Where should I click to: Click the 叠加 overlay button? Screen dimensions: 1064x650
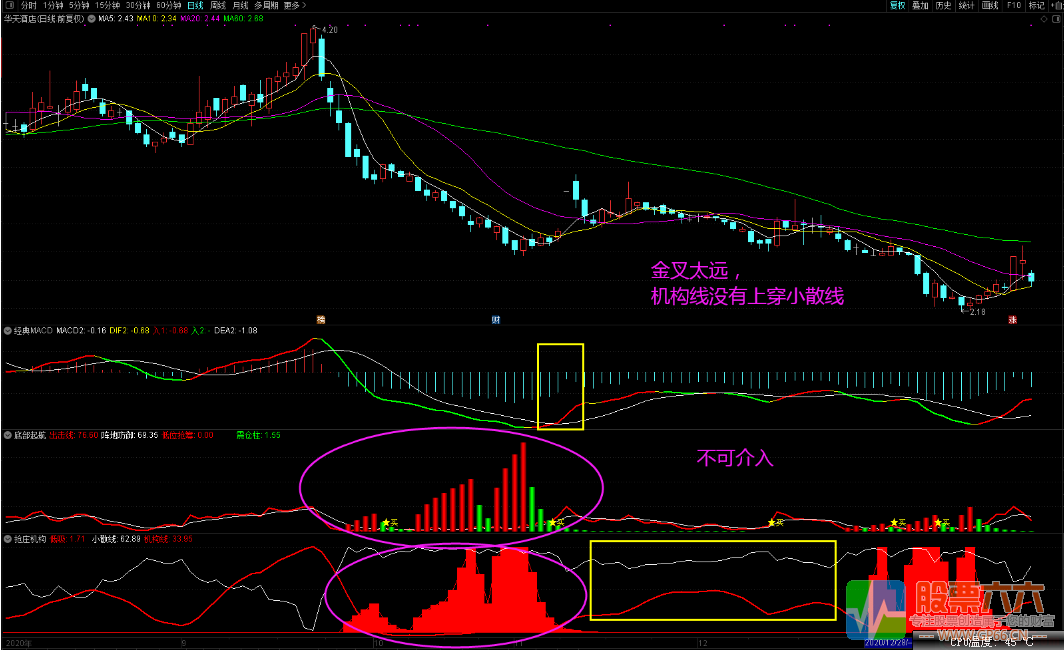920,5
